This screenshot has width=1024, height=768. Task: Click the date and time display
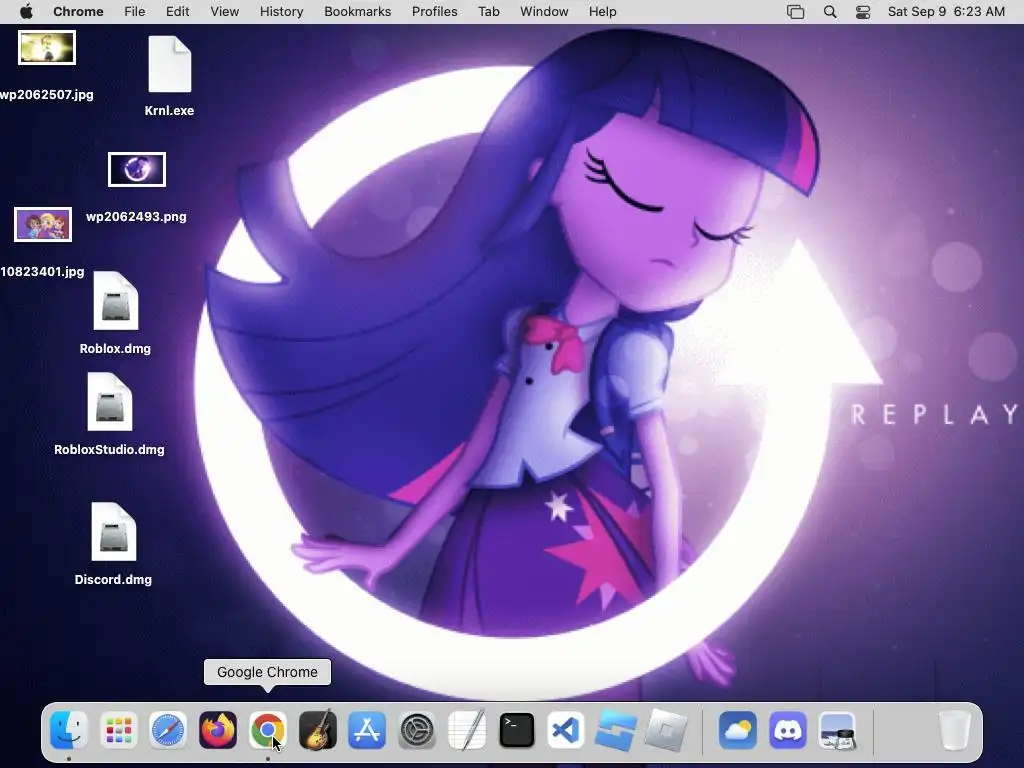tap(946, 12)
